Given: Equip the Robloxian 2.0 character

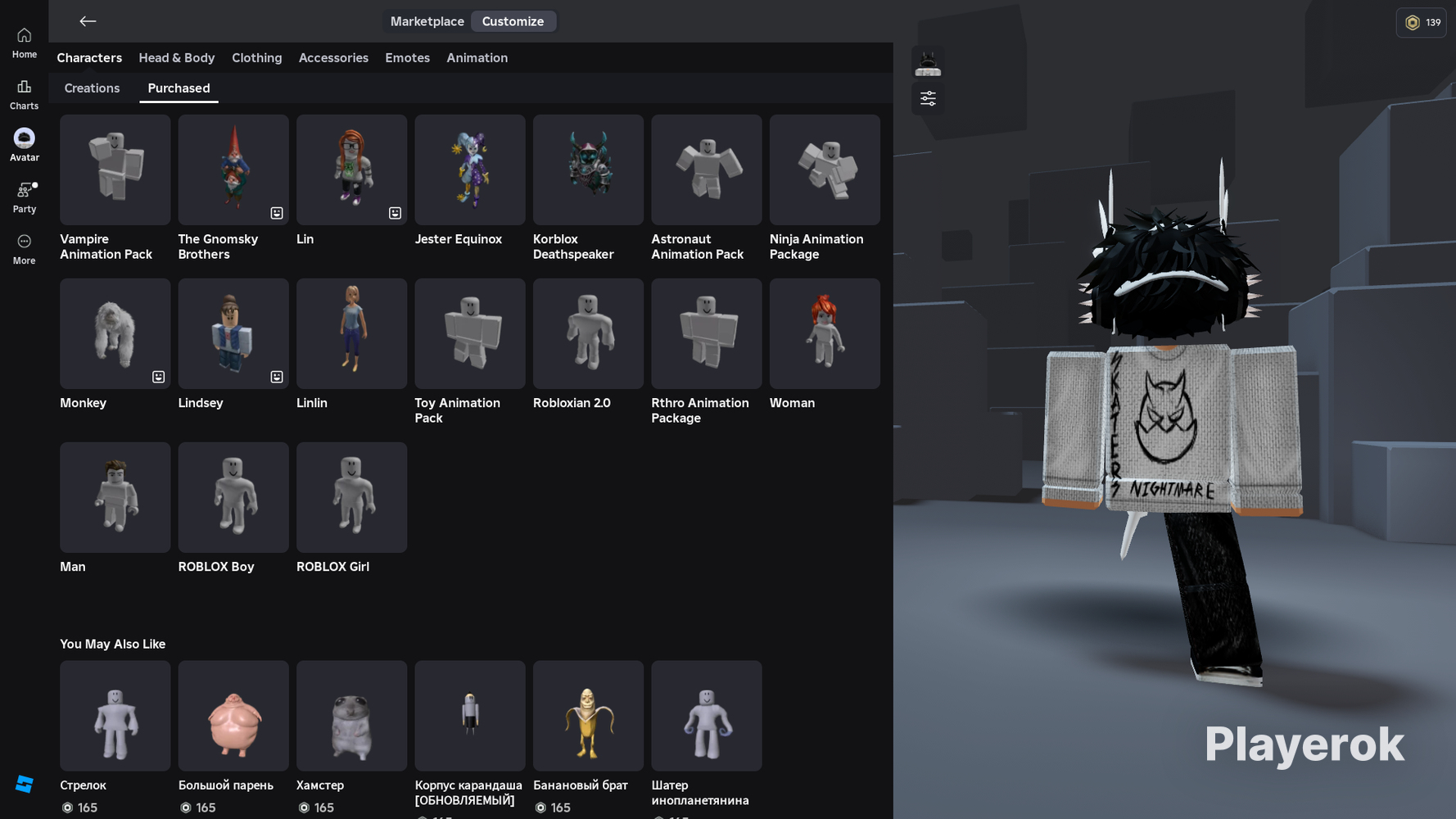Looking at the screenshot, I should pos(588,333).
